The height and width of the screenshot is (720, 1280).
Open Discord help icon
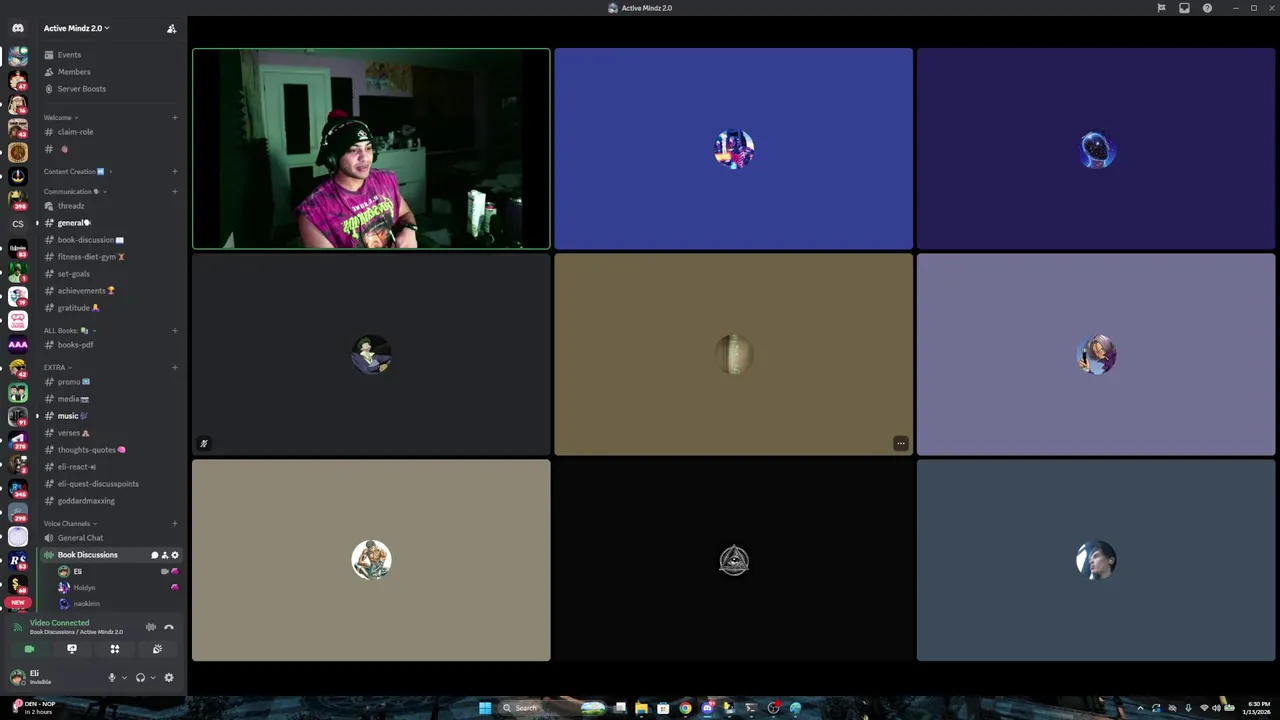[x=1207, y=8]
